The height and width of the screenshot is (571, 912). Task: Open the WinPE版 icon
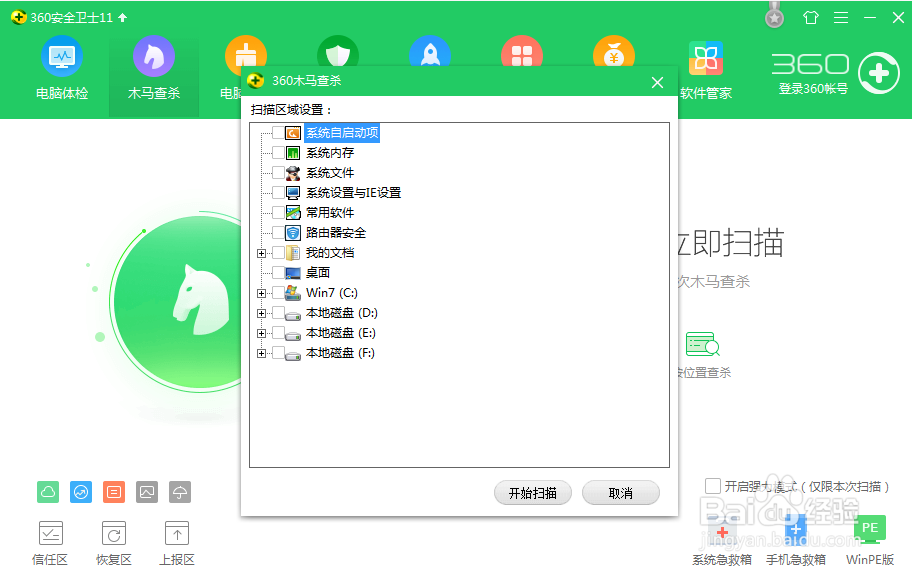point(870,529)
